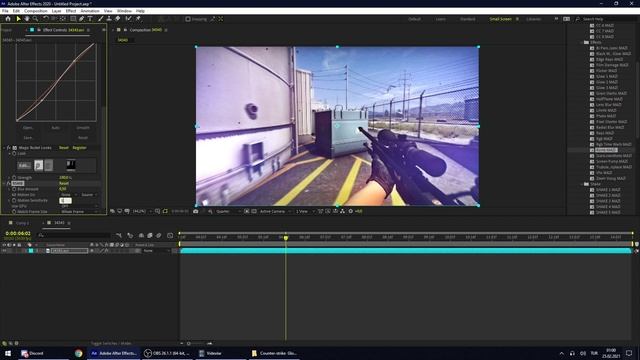Select the Zoom magnifier tool

(36, 19)
